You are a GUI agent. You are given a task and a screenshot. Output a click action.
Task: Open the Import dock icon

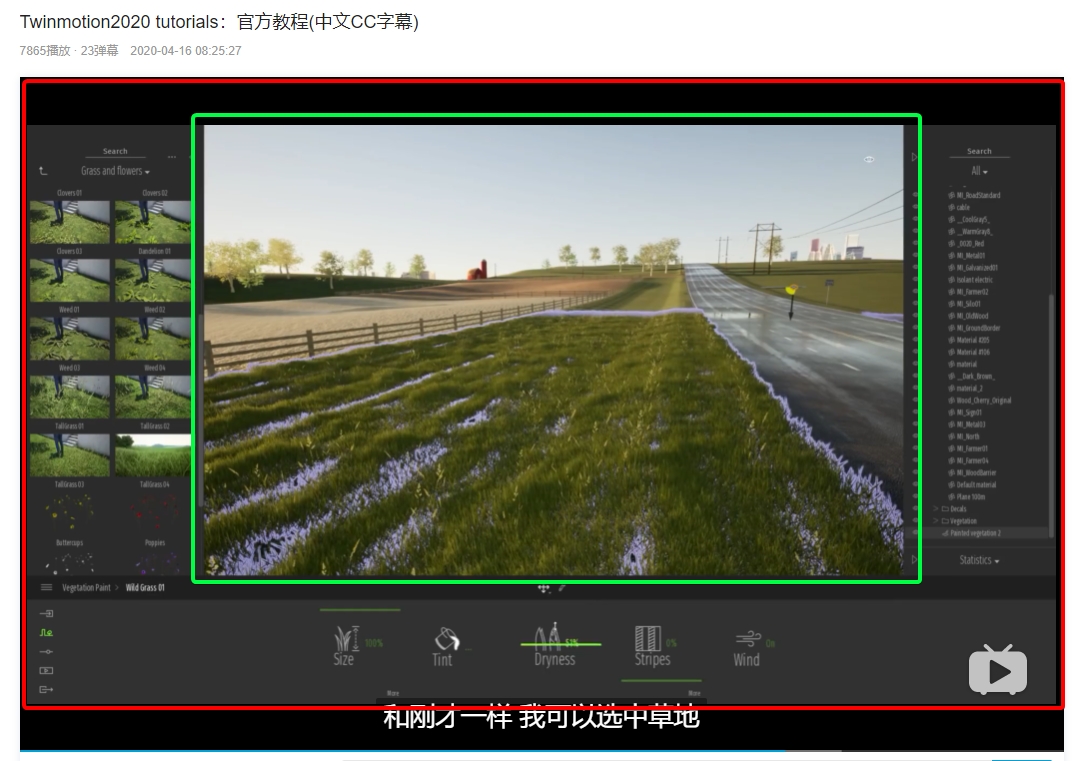pos(47,614)
